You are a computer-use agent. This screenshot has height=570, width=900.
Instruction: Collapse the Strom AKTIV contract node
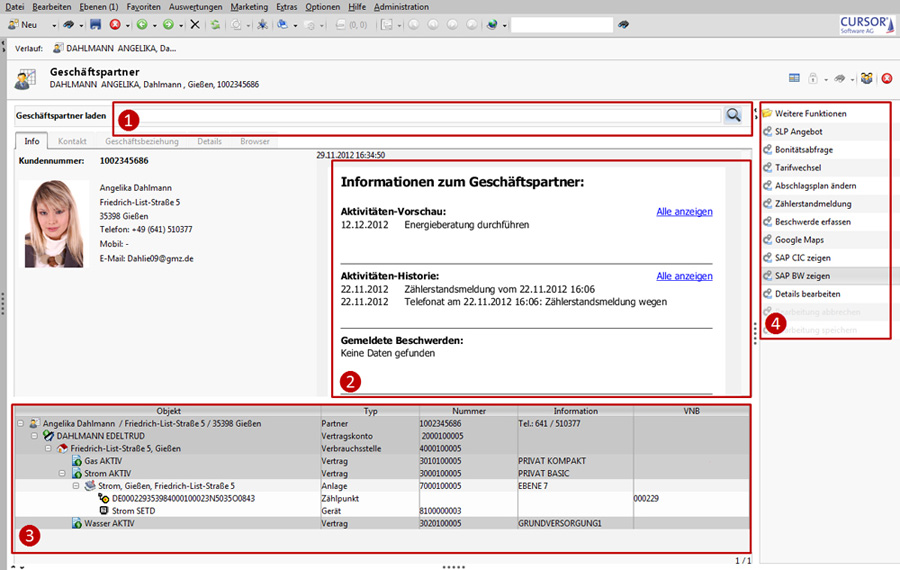[63, 473]
